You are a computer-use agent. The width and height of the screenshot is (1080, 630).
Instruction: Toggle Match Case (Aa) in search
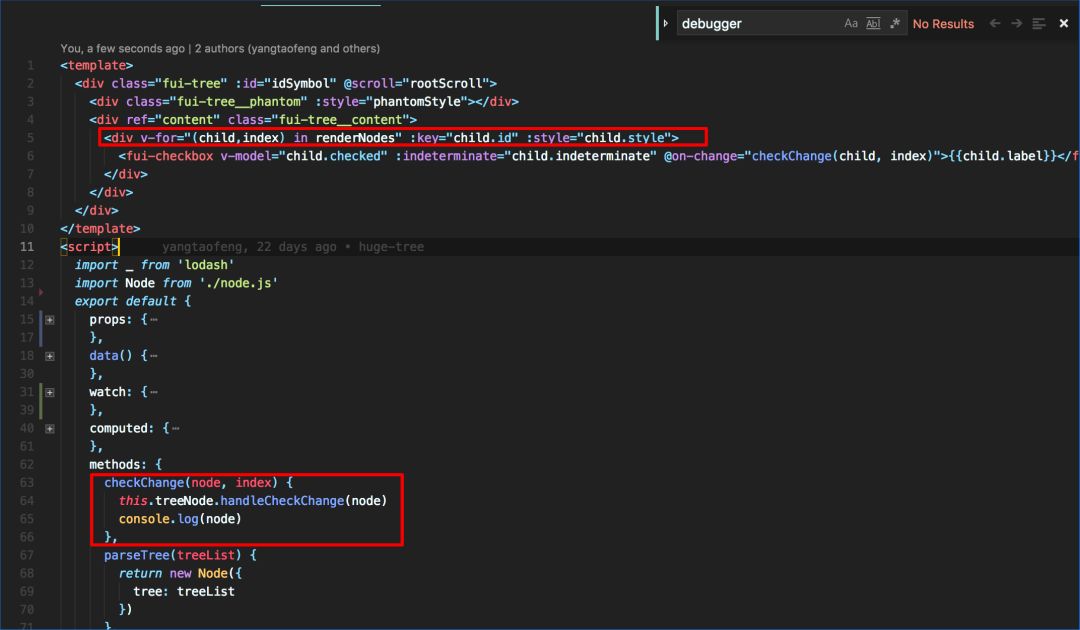pyautogui.click(x=851, y=23)
